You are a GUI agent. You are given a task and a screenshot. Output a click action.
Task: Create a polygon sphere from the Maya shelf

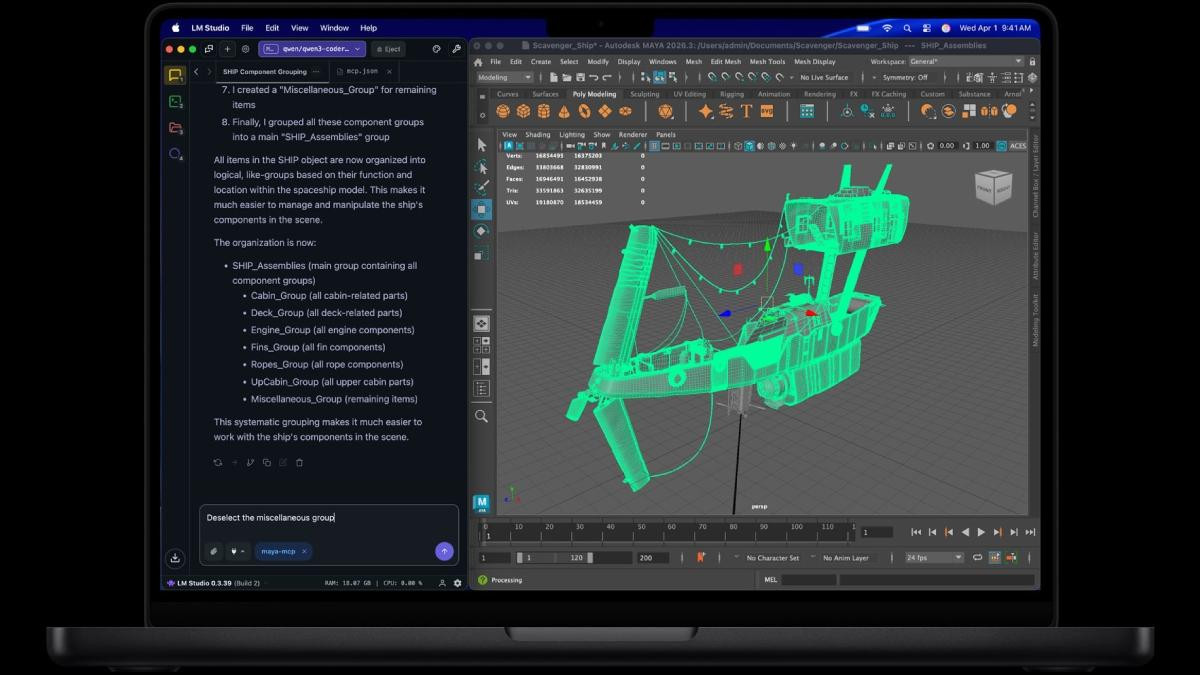pyautogui.click(x=503, y=111)
